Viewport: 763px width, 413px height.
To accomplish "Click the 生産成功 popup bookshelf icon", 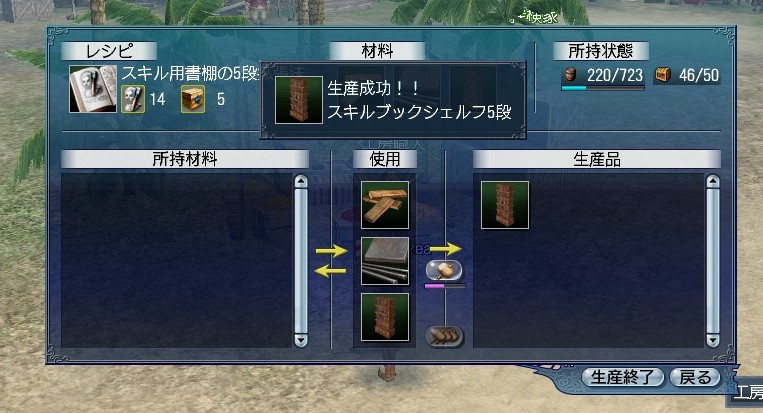I will [299, 100].
